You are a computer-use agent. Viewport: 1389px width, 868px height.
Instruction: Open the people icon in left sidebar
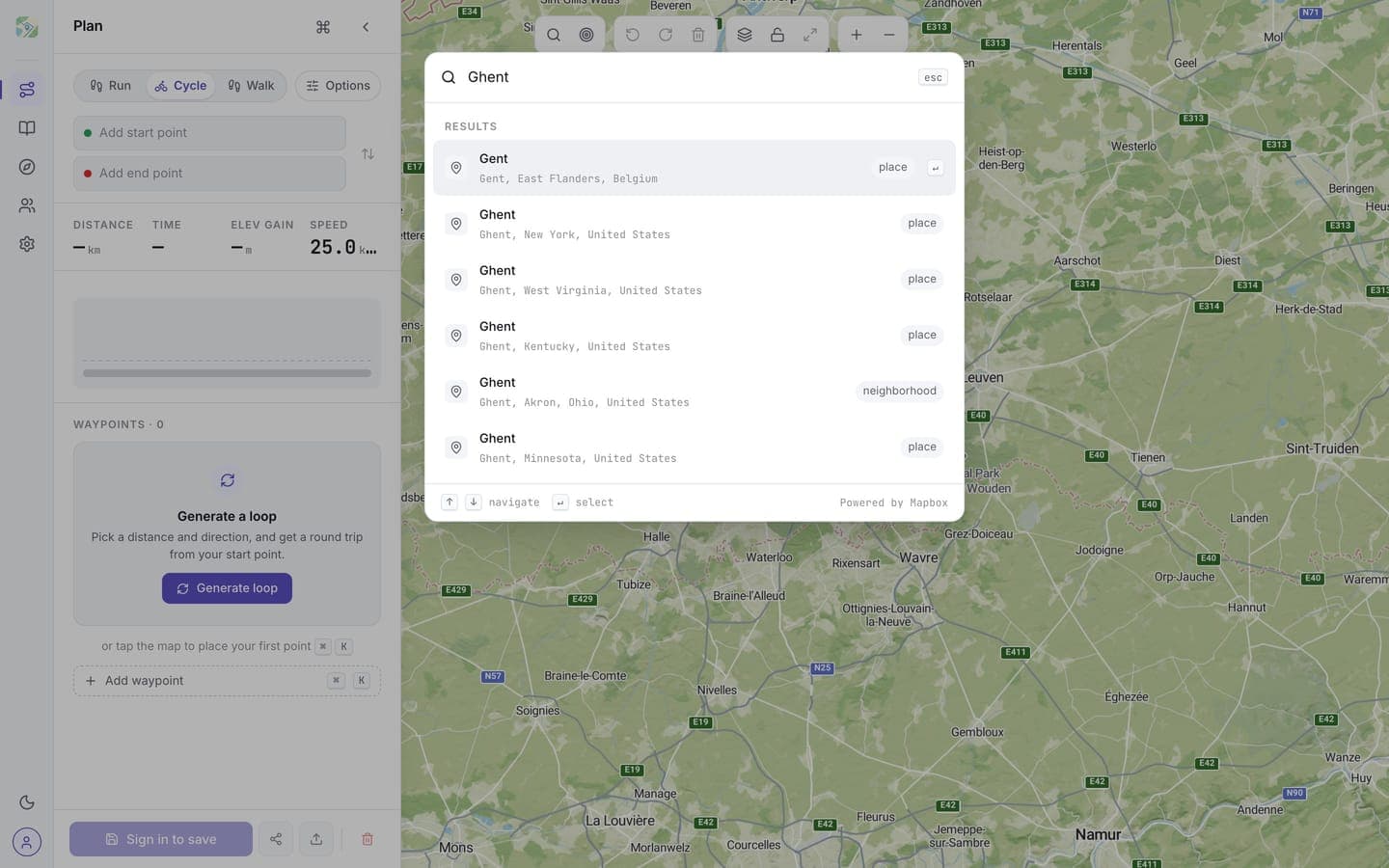pos(27,205)
